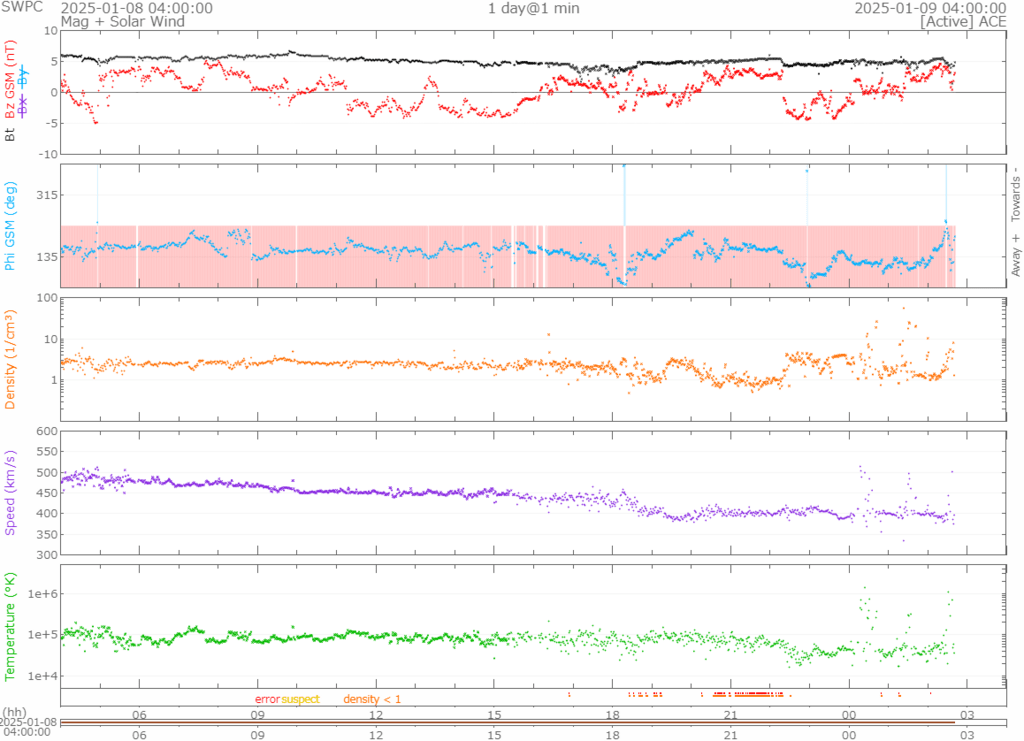
Task: Click the 450 tick on the Speed axis
Action: tap(48, 493)
